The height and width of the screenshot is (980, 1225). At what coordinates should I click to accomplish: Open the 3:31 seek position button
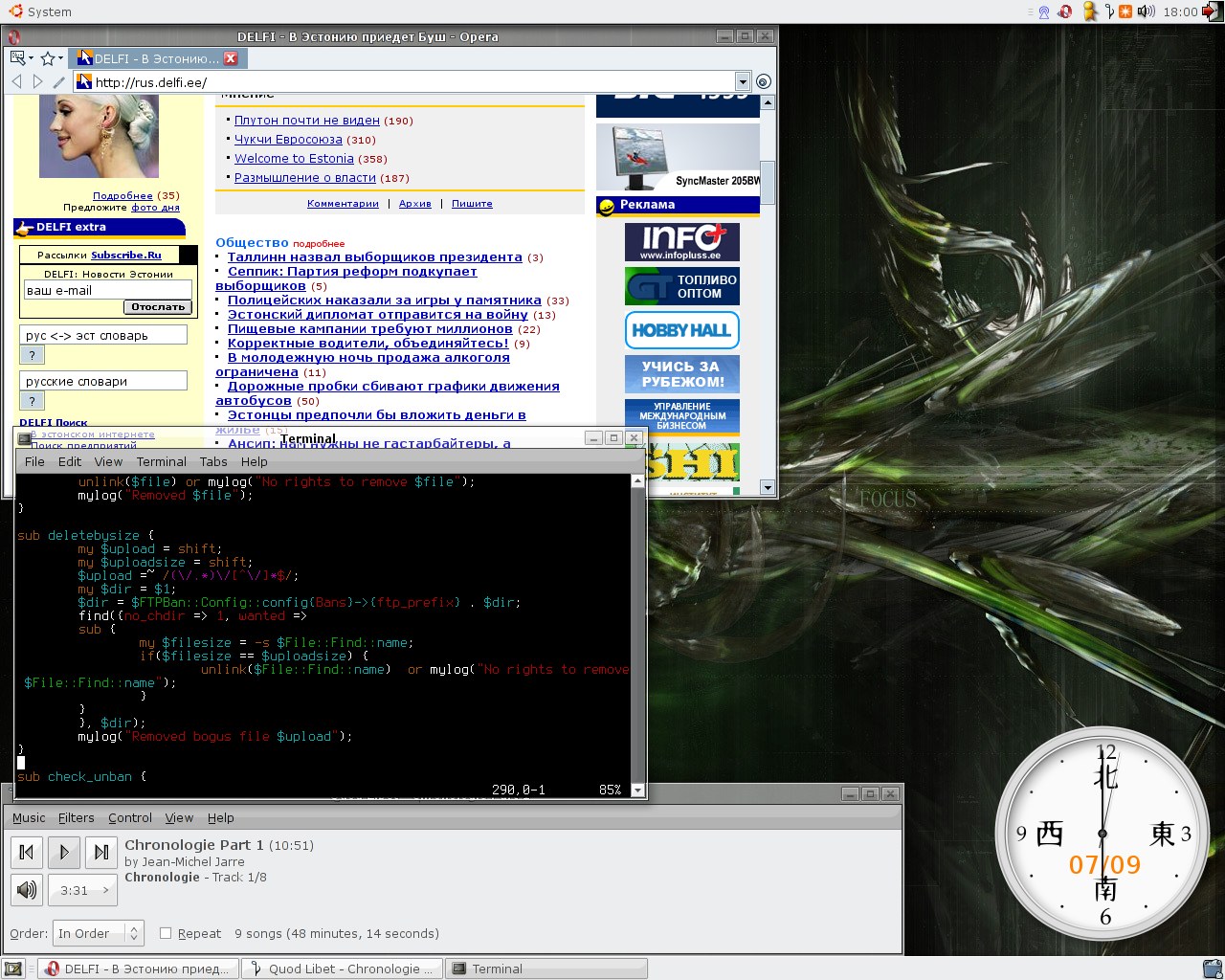click(83, 890)
